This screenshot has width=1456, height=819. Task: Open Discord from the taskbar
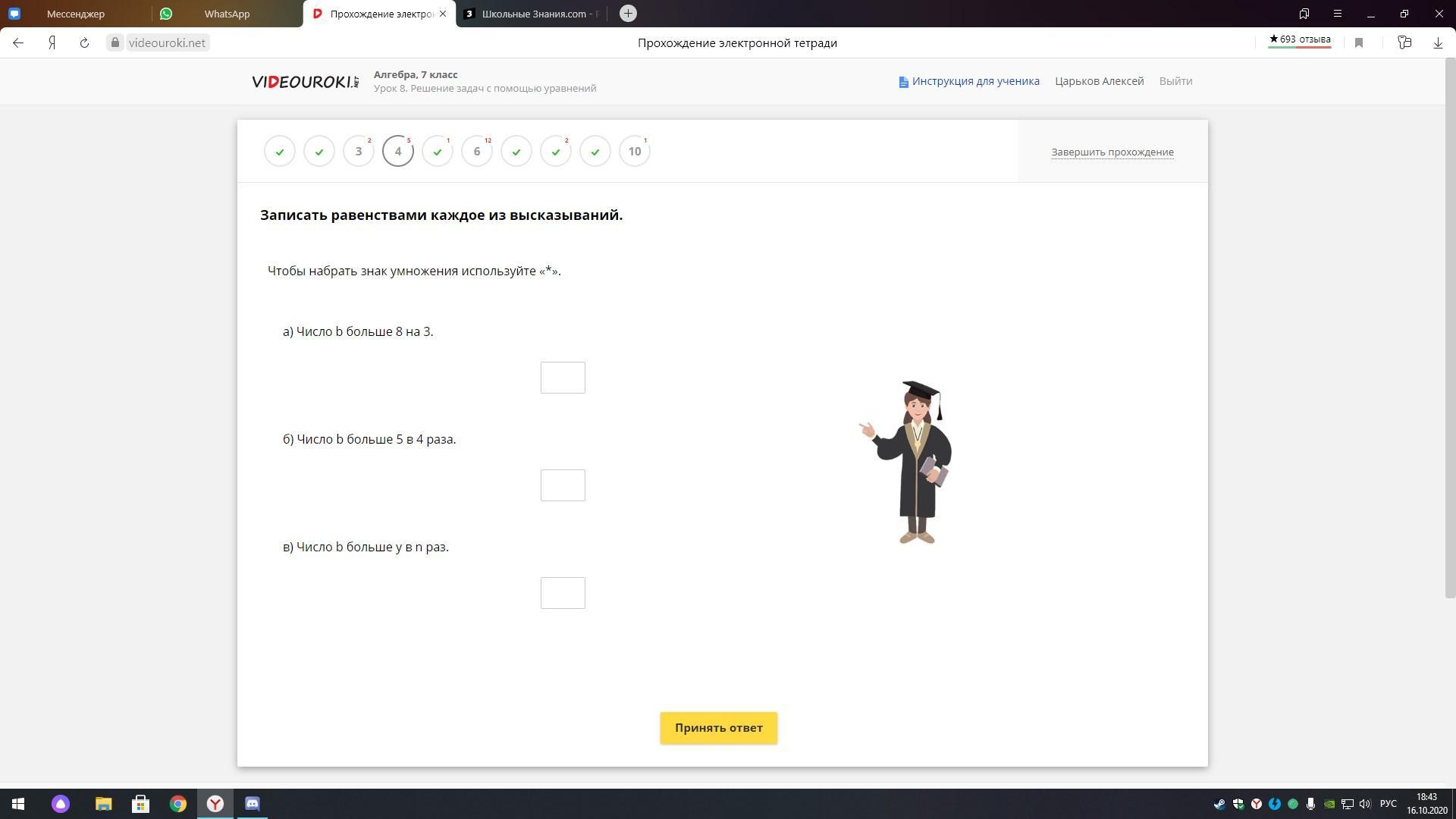[253, 804]
